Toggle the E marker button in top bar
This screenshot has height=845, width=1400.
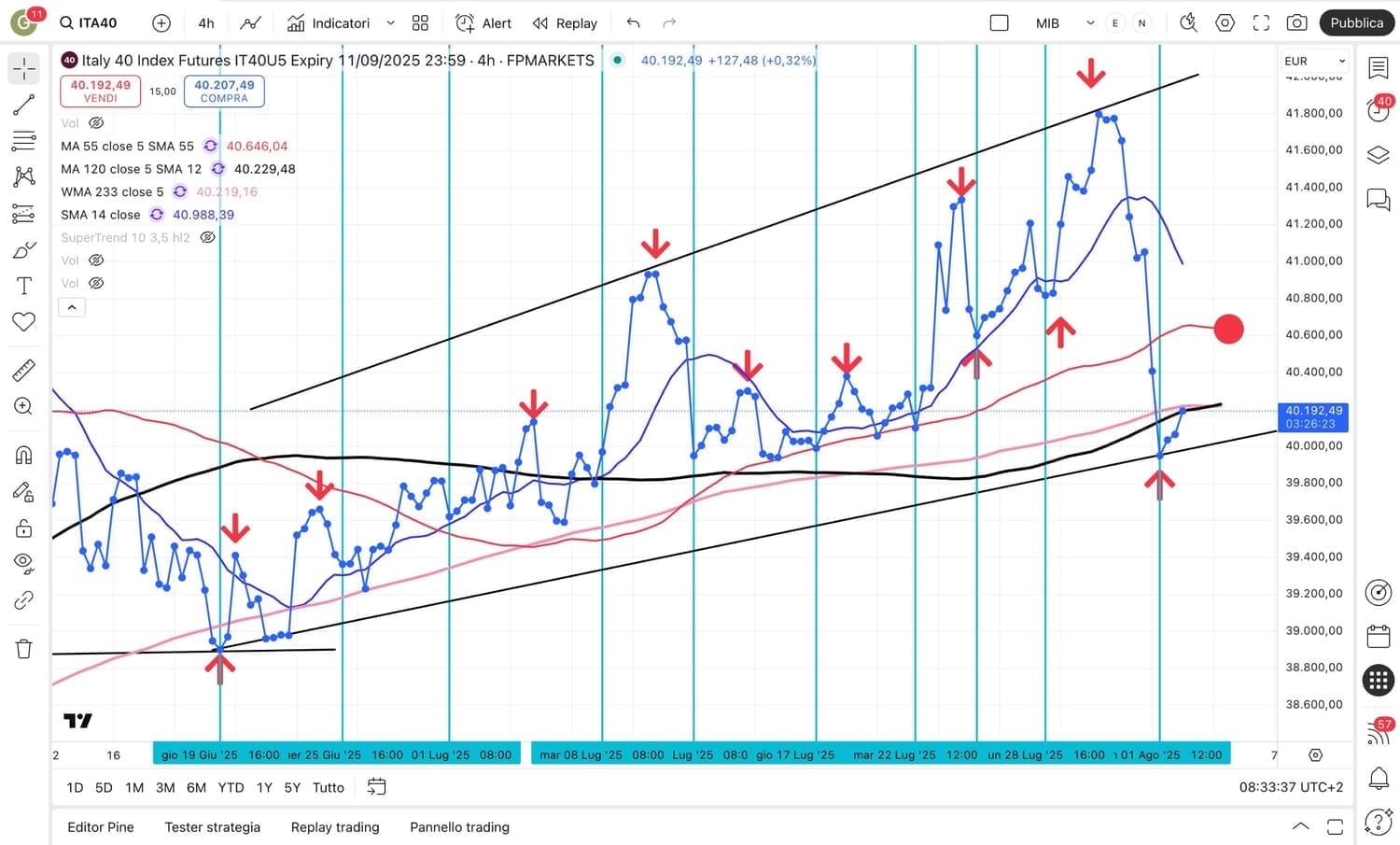coord(1114,23)
